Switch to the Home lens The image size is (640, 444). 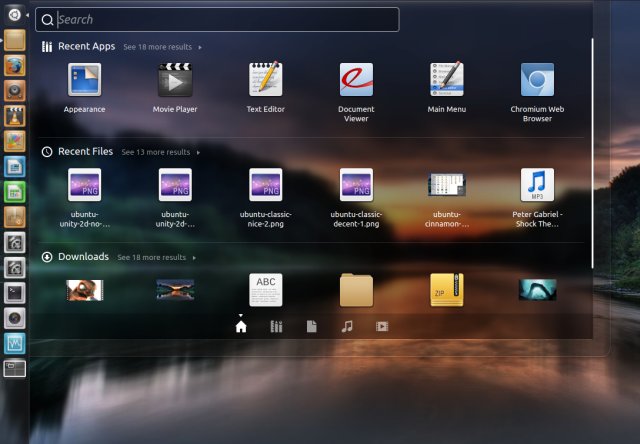click(x=241, y=326)
